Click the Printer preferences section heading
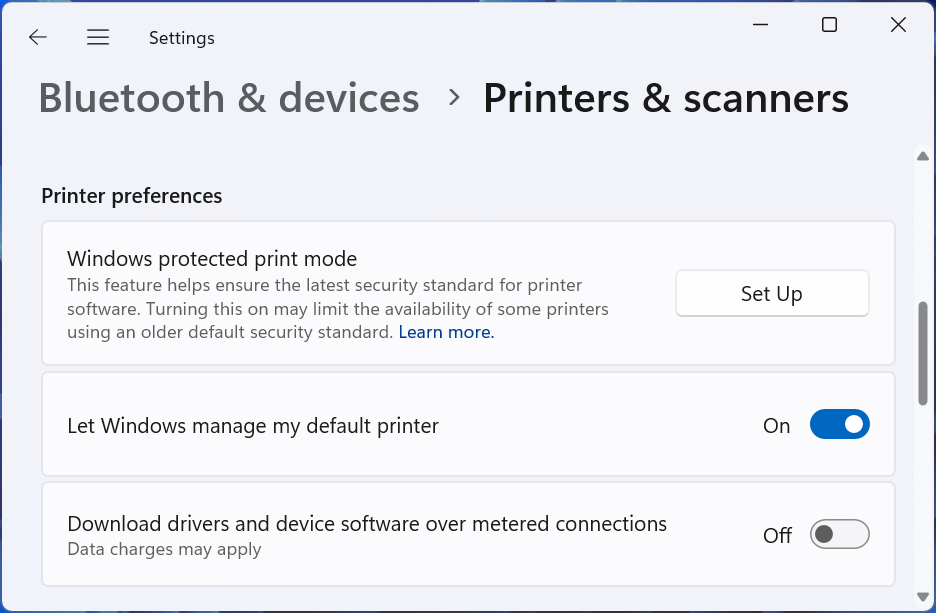This screenshot has width=936, height=613. click(x=131, y=196)
